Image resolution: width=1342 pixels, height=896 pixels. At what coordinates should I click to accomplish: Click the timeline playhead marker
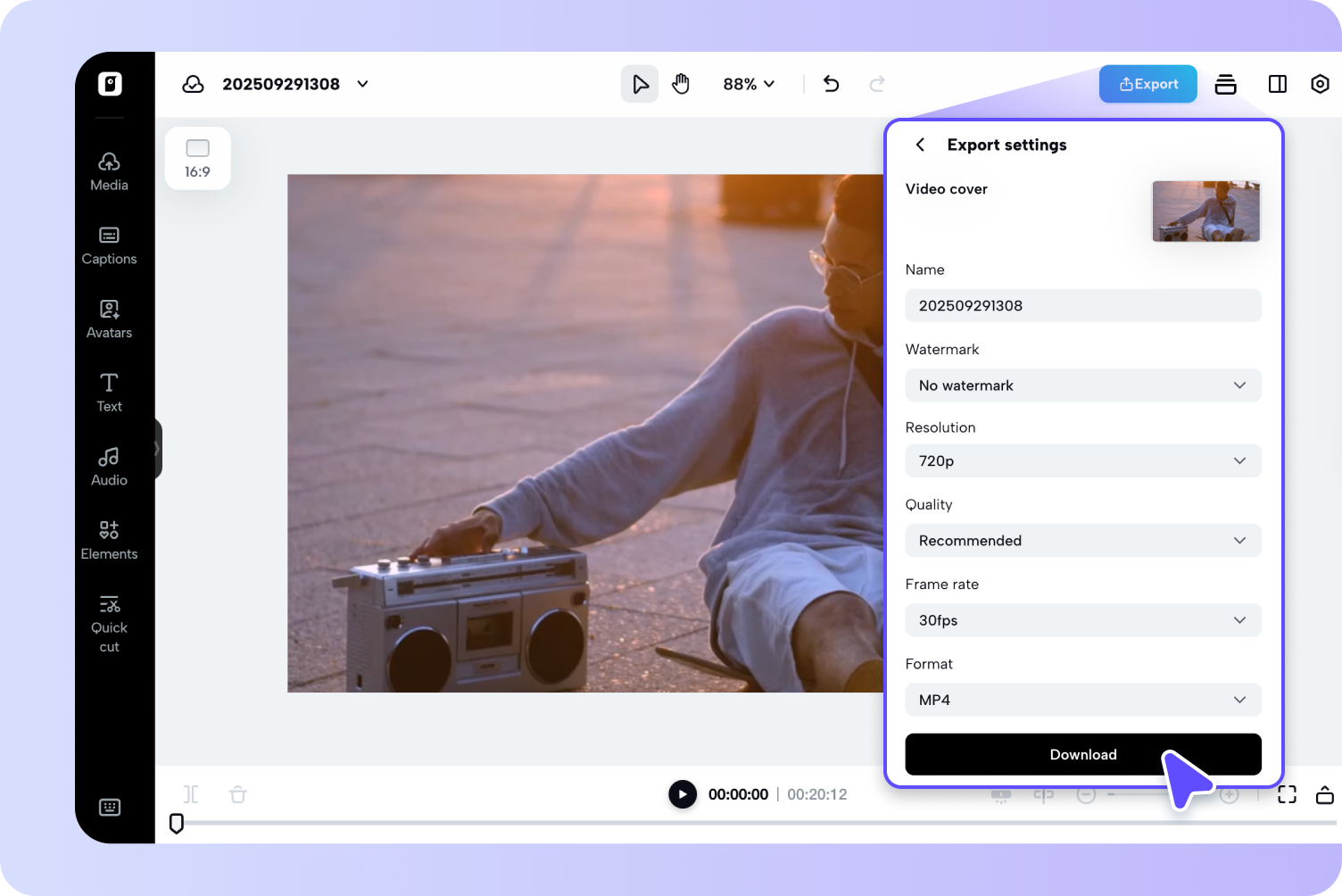tap(177, 823)
